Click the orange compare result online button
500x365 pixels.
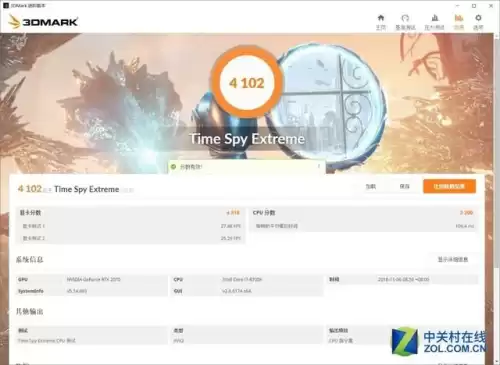click(x=449, y=186)
